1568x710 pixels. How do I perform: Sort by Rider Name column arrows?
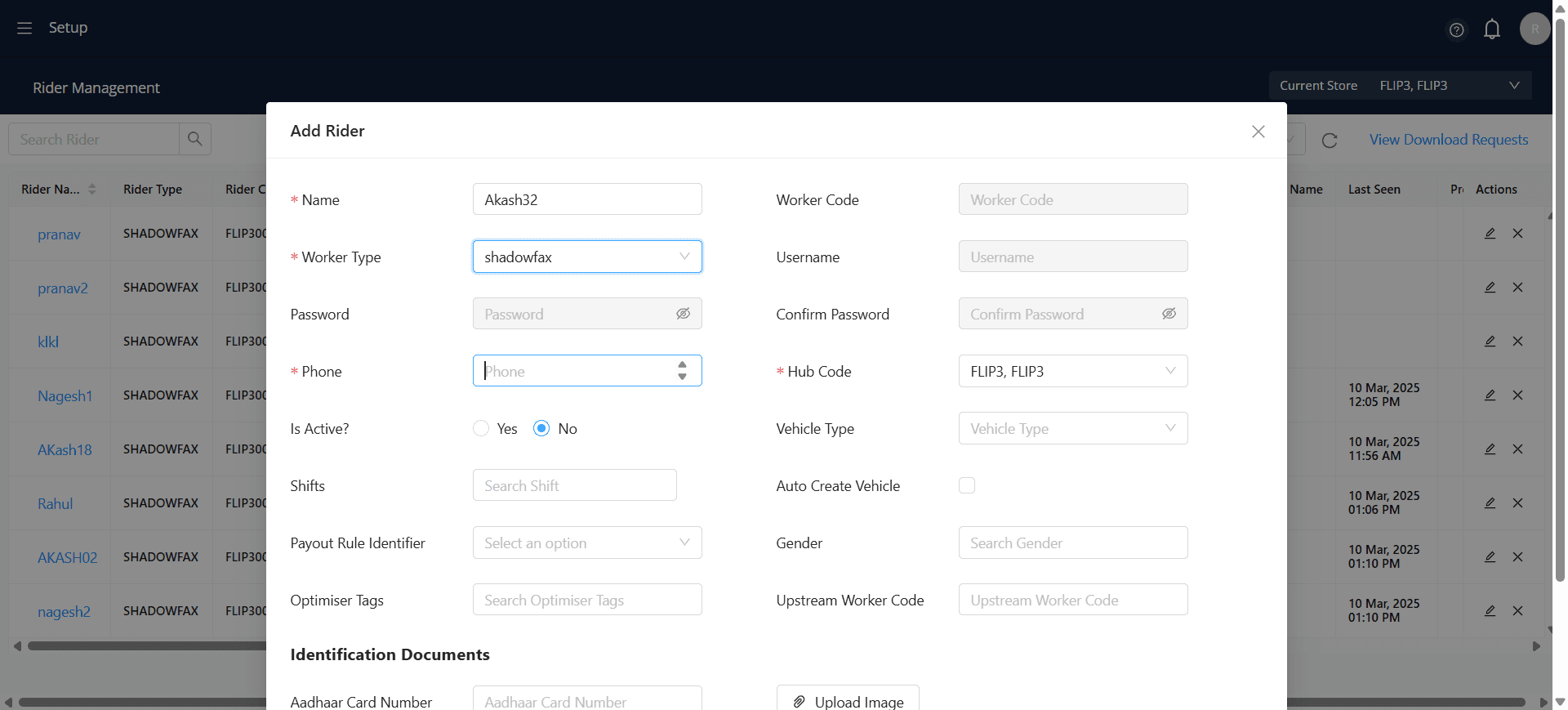pyautogui.click(x=92, y=190)
